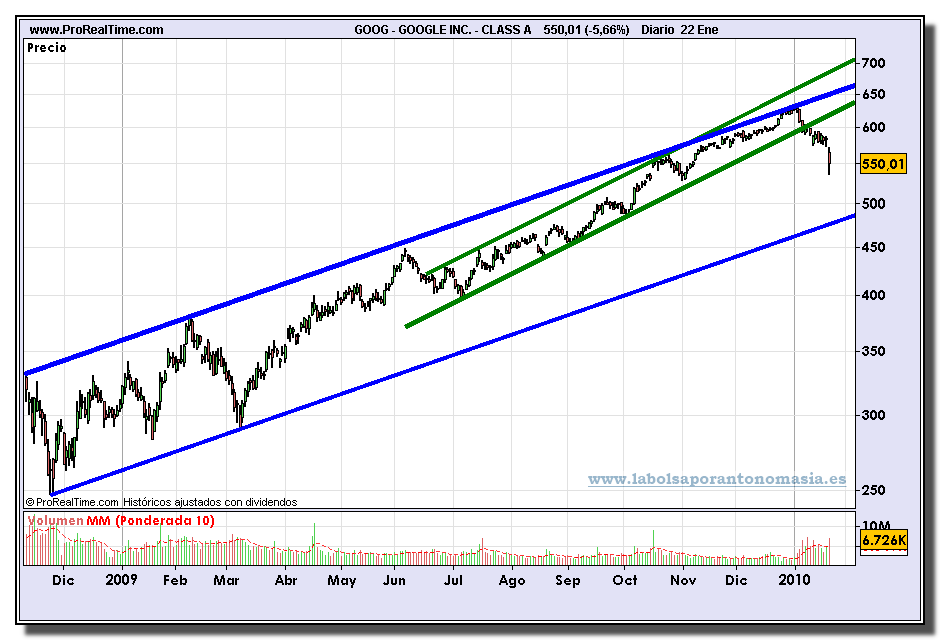Image resolution: width=940 pixels, height=640 pixels.
Task: Click the GOOG - GOOGLE INC. - CLASS A title
Action: [x=442, y=29]
